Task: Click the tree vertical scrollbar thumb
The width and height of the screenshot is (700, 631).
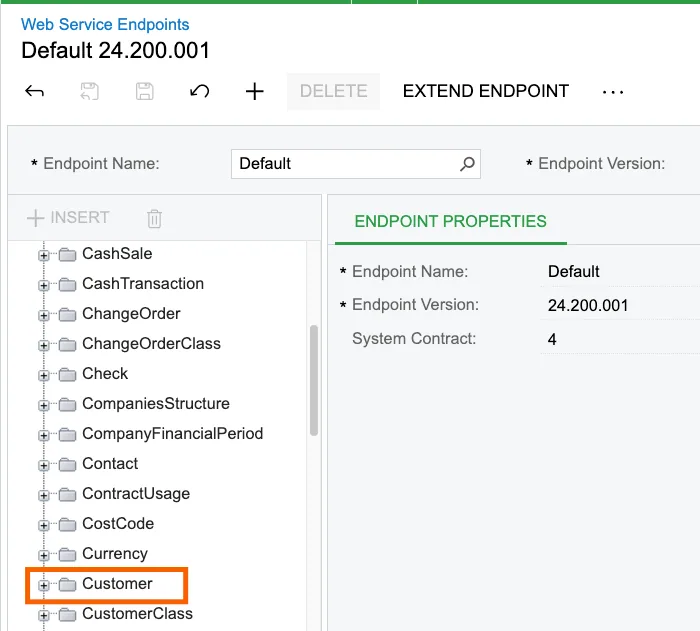Action: [314, 380]
